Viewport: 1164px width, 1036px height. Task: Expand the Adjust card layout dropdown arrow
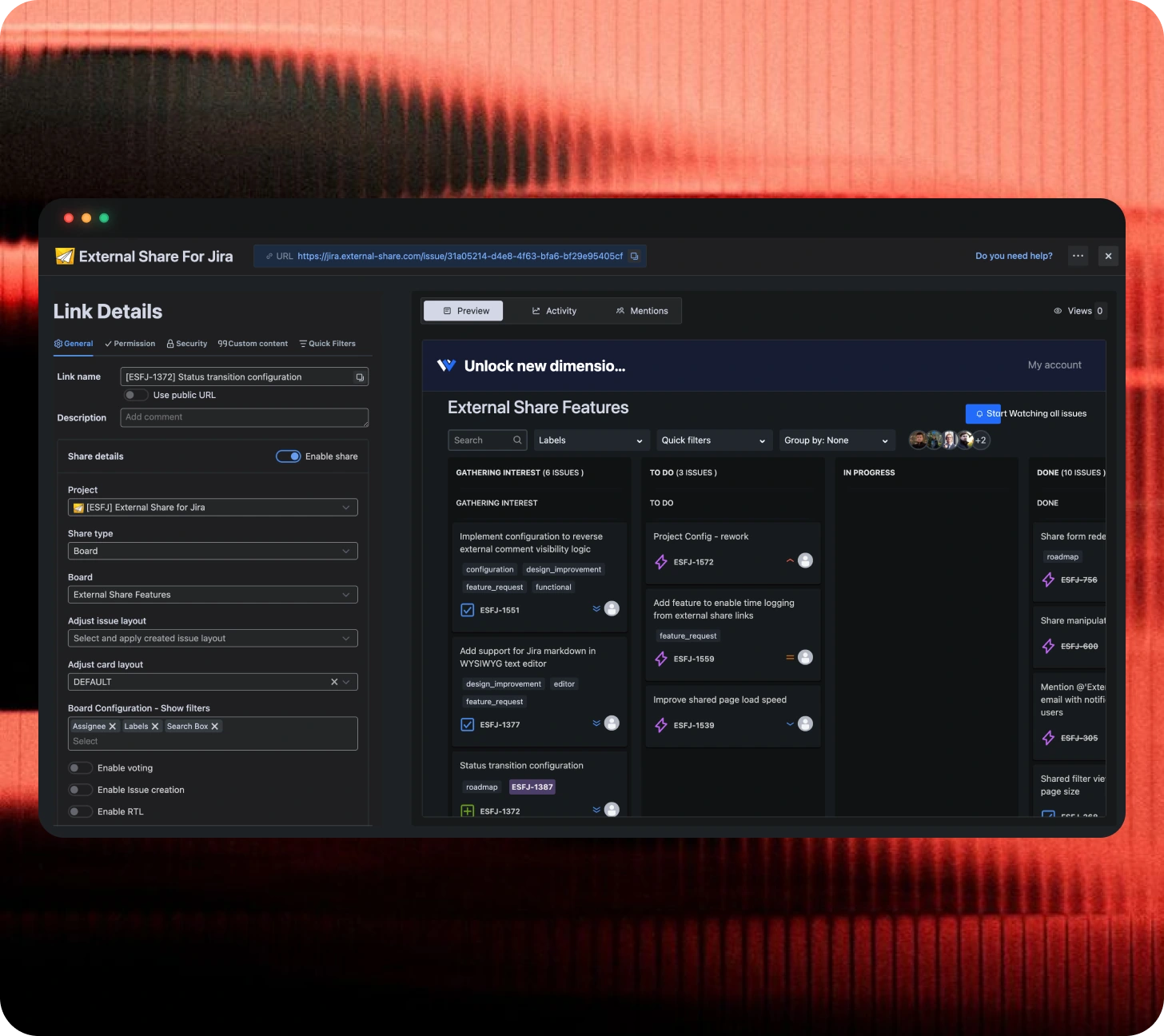(346, 682)
